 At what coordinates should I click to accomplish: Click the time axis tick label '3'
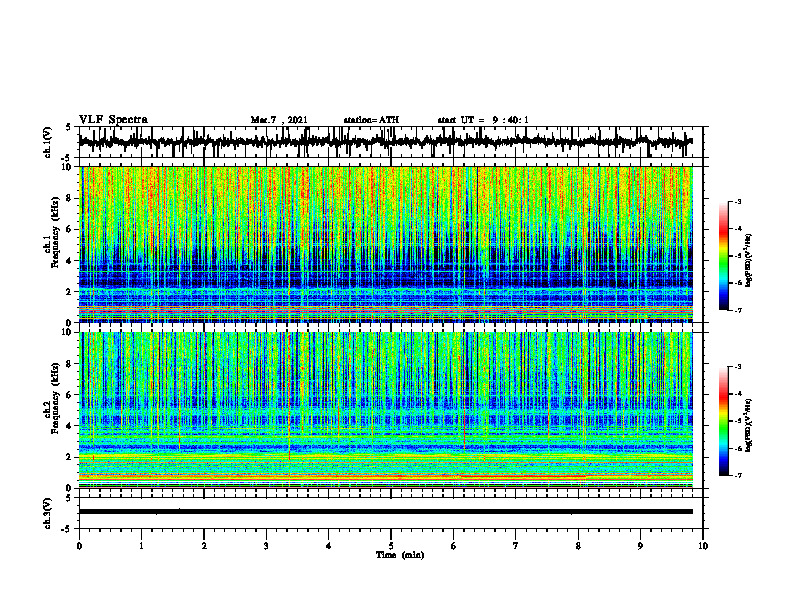[266, 546]
